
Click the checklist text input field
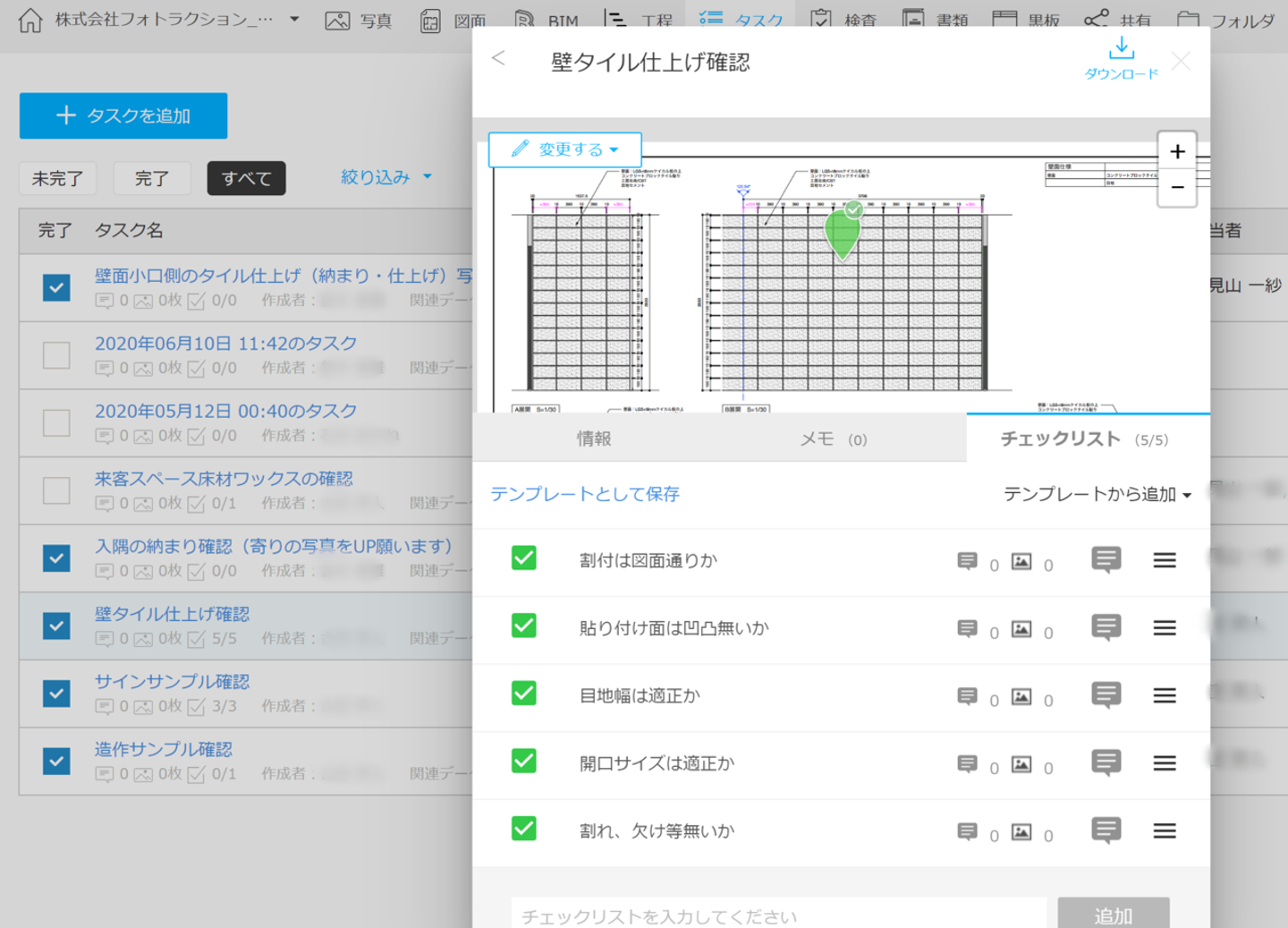coord(778,915)
